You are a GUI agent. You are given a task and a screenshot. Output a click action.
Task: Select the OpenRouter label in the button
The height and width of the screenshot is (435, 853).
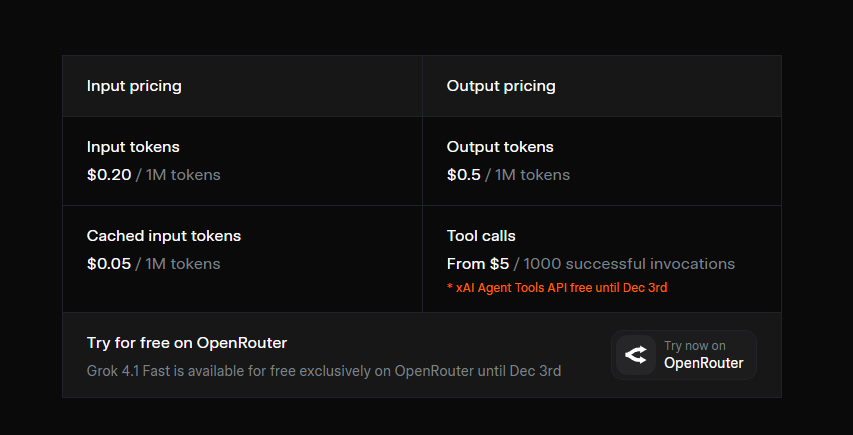pos(703,363)
